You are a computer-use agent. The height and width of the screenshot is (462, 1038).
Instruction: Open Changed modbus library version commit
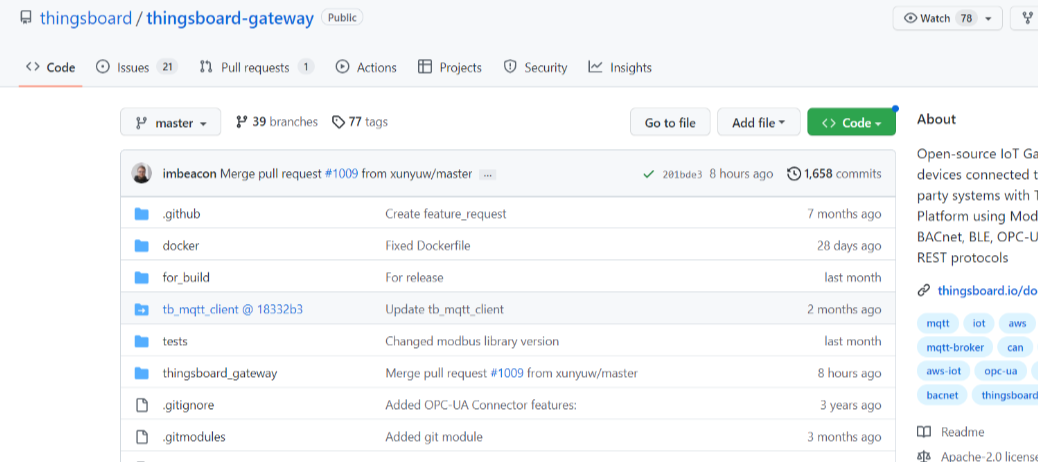(472, 341)
